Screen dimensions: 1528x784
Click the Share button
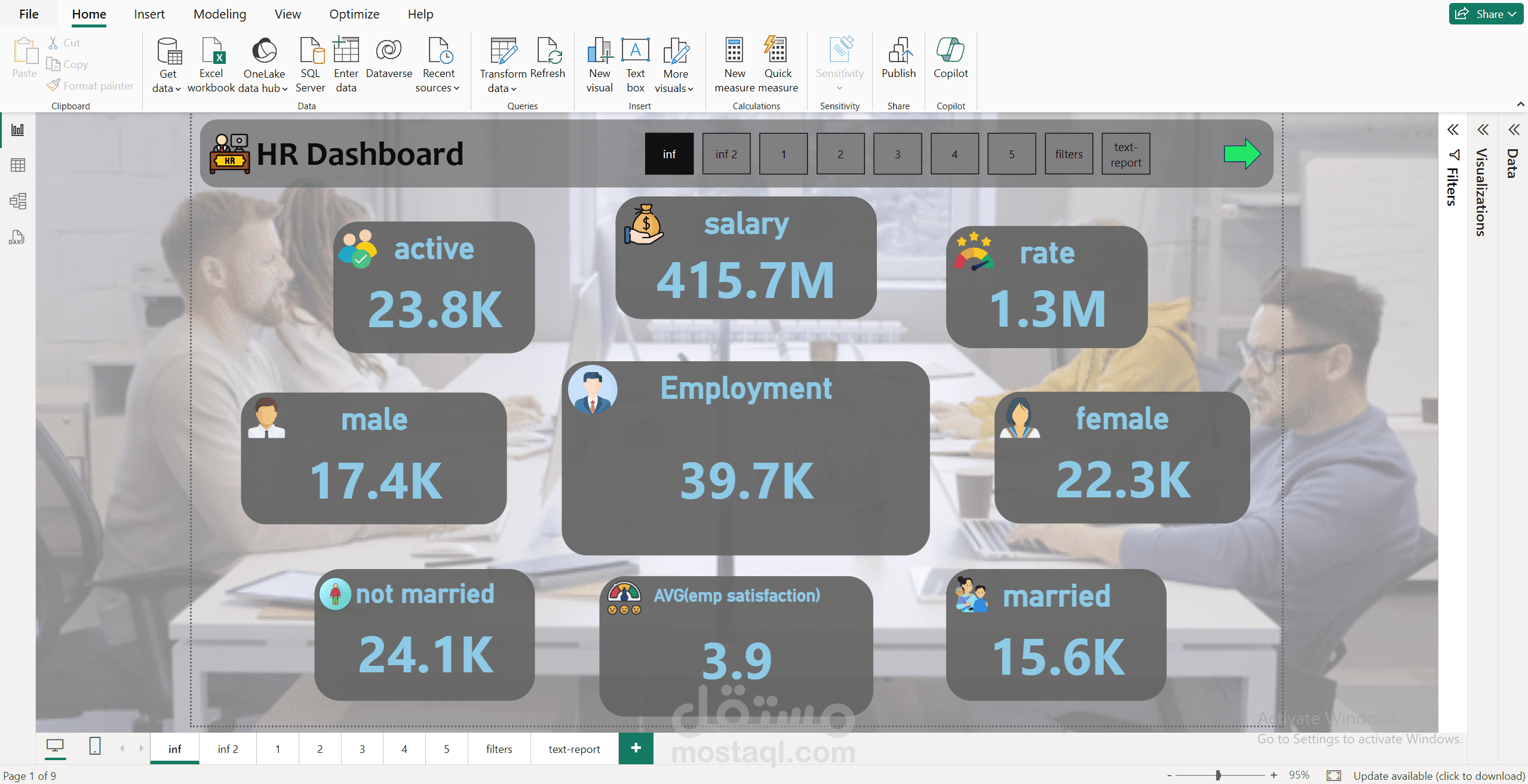tap(1486, 14)
